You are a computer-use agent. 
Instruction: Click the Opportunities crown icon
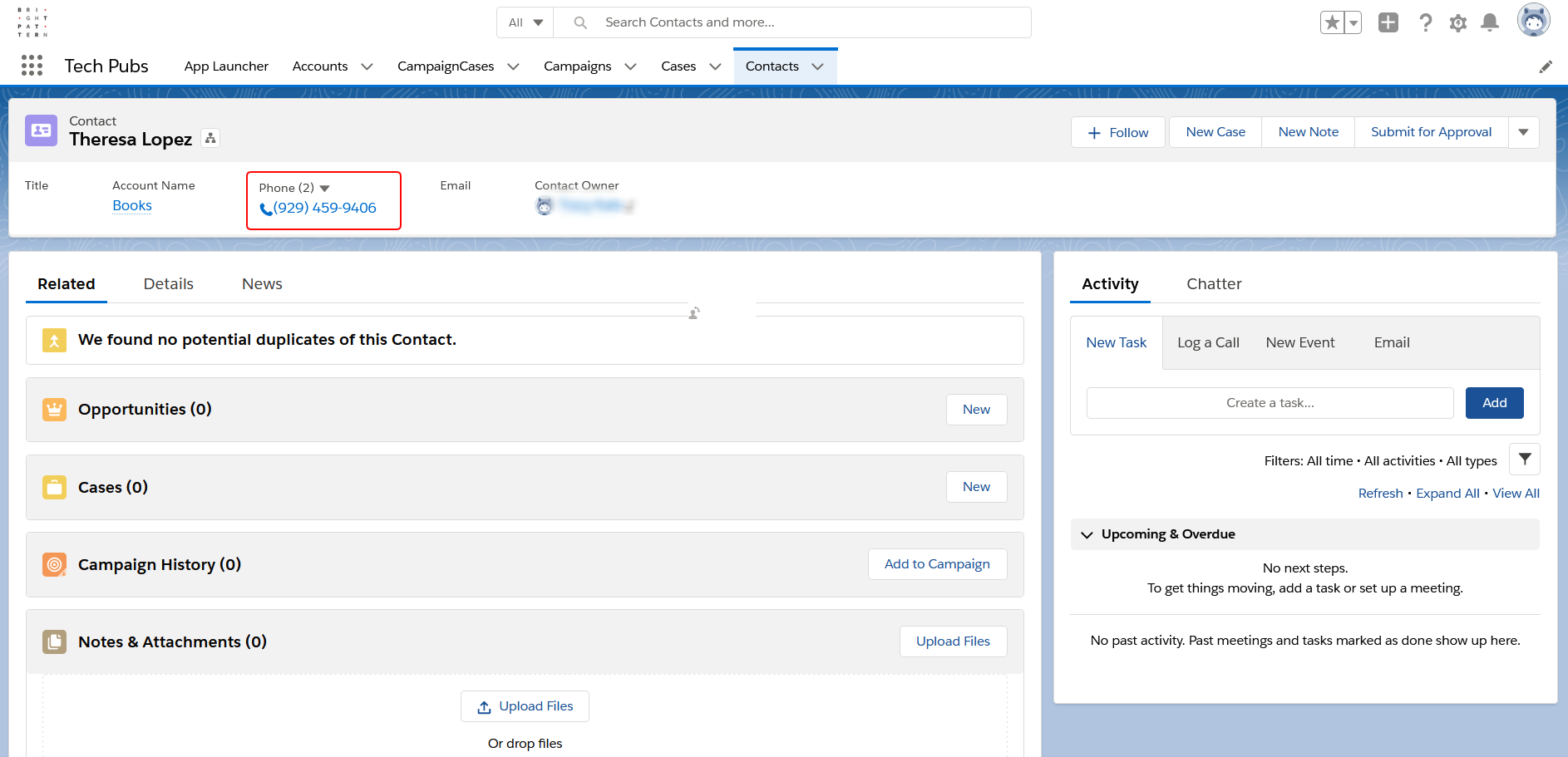54,410
